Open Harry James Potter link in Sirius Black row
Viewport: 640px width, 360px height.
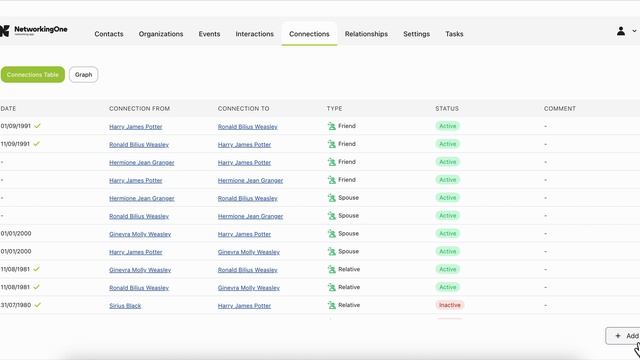[244, 306]
